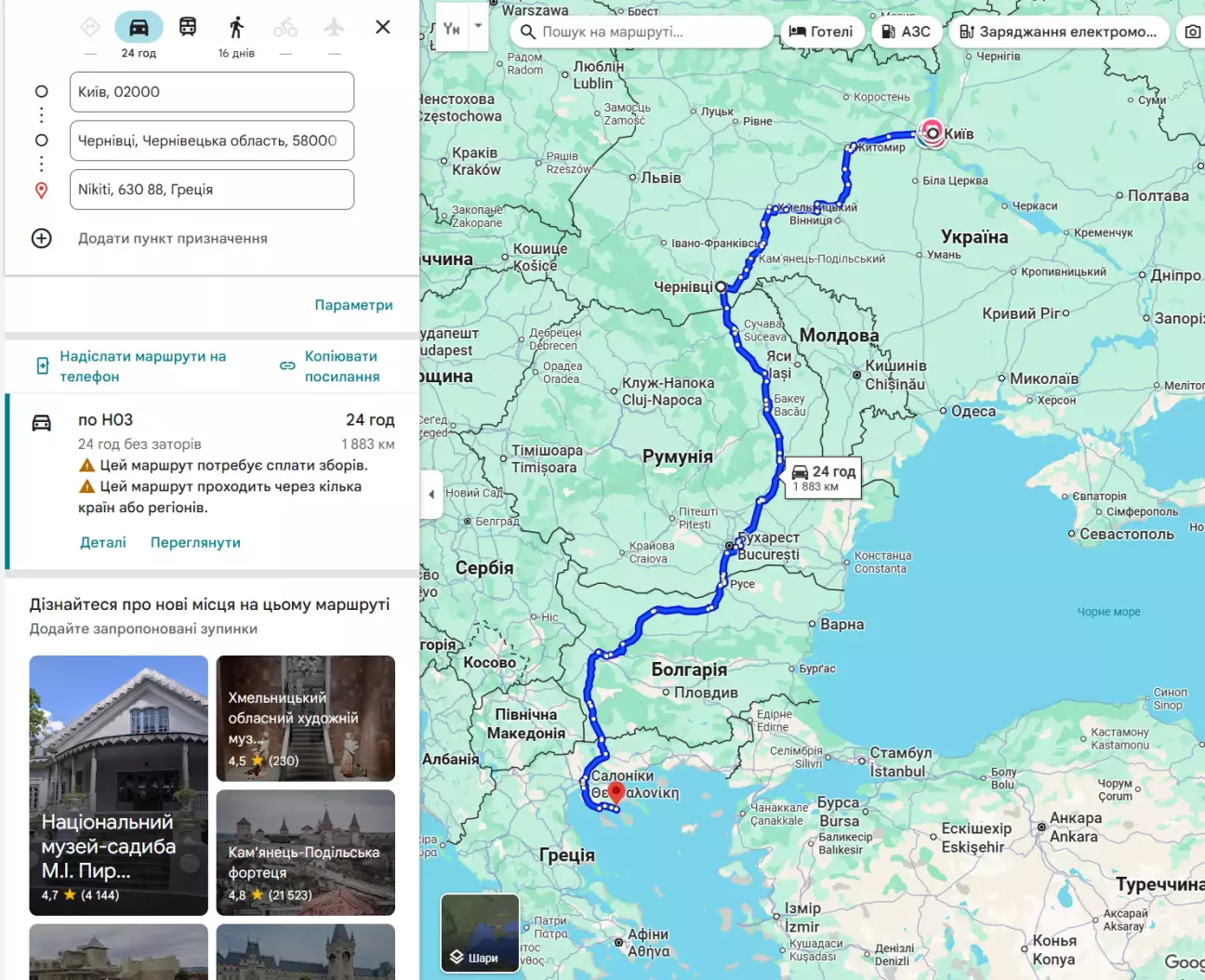The height and width of the screenshot is (980, 1205).
Task: Show Зарядження електромобілів stations
Action: 1058,32
